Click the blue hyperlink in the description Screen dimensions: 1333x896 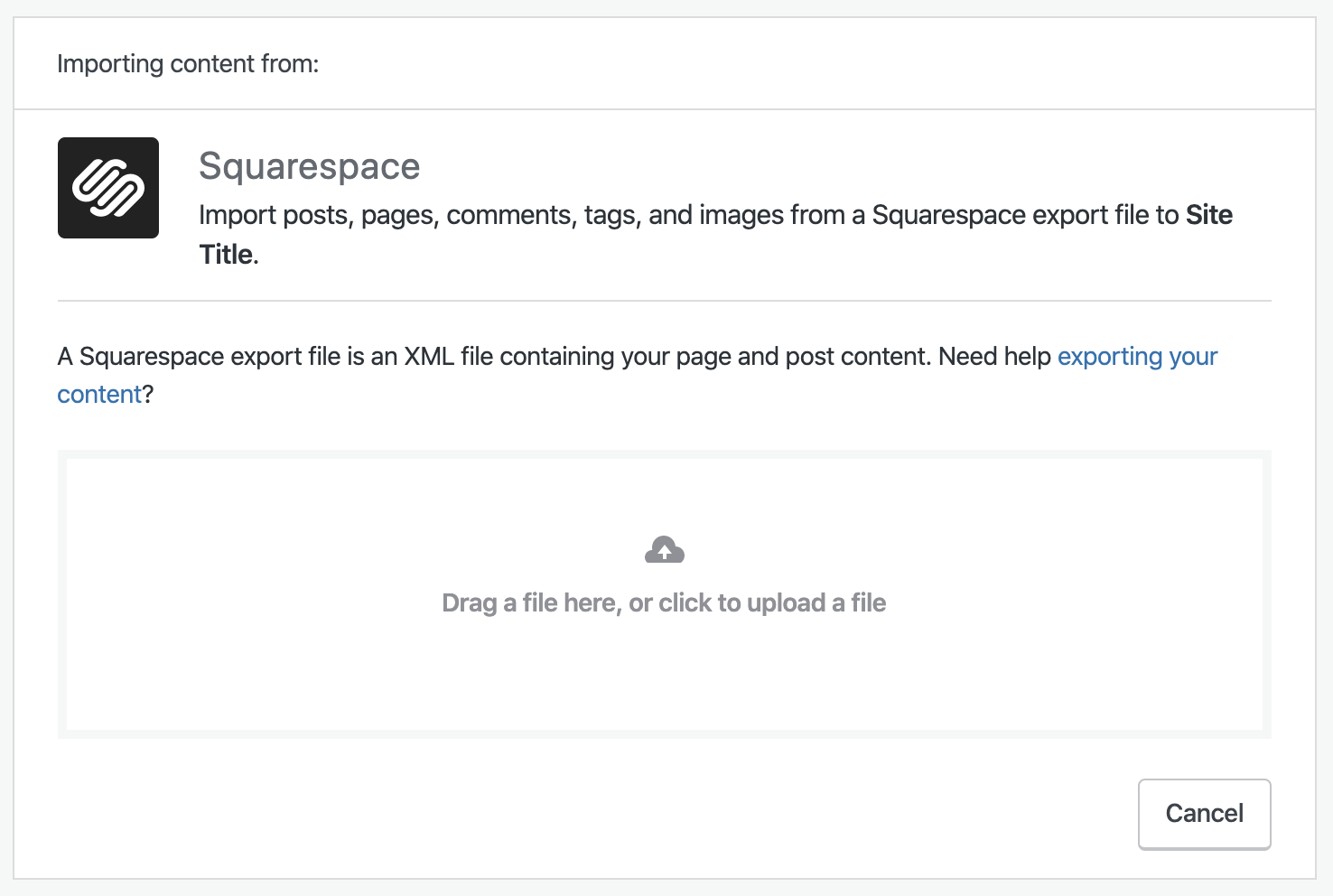point(1137,356)
